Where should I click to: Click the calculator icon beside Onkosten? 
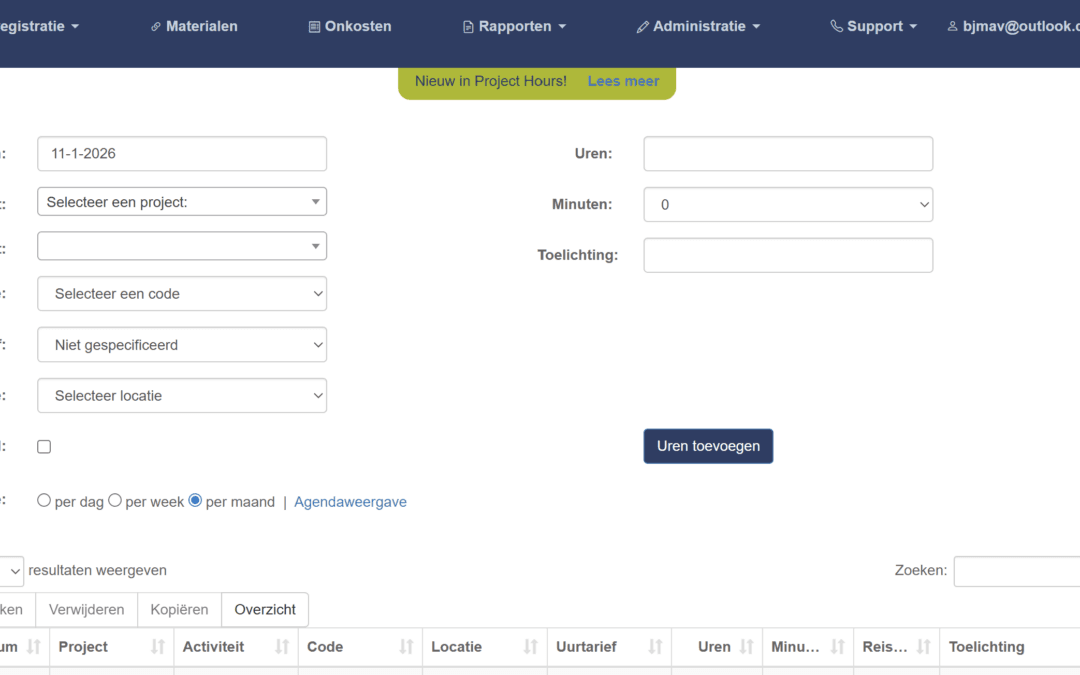[314, 26]
